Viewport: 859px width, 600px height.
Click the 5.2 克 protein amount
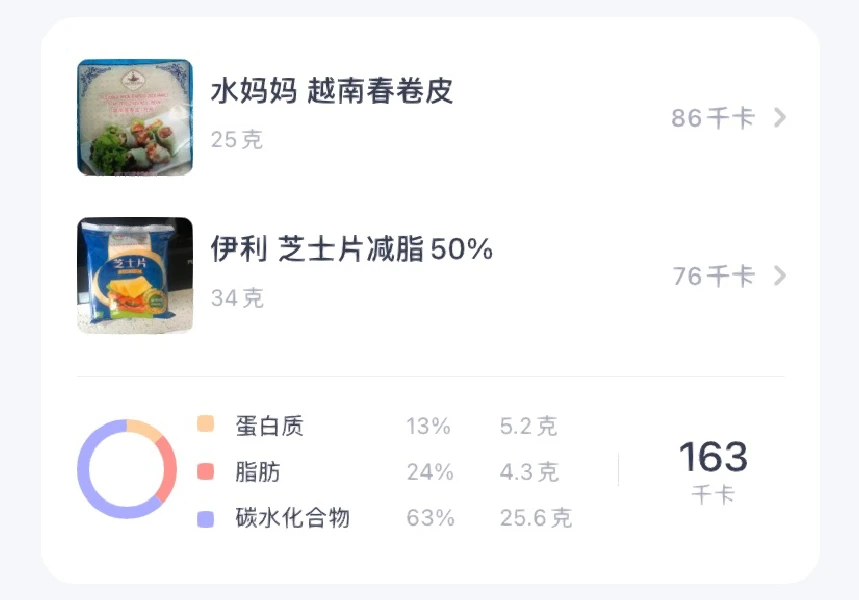pyautogui.click(x=528, y=426)
